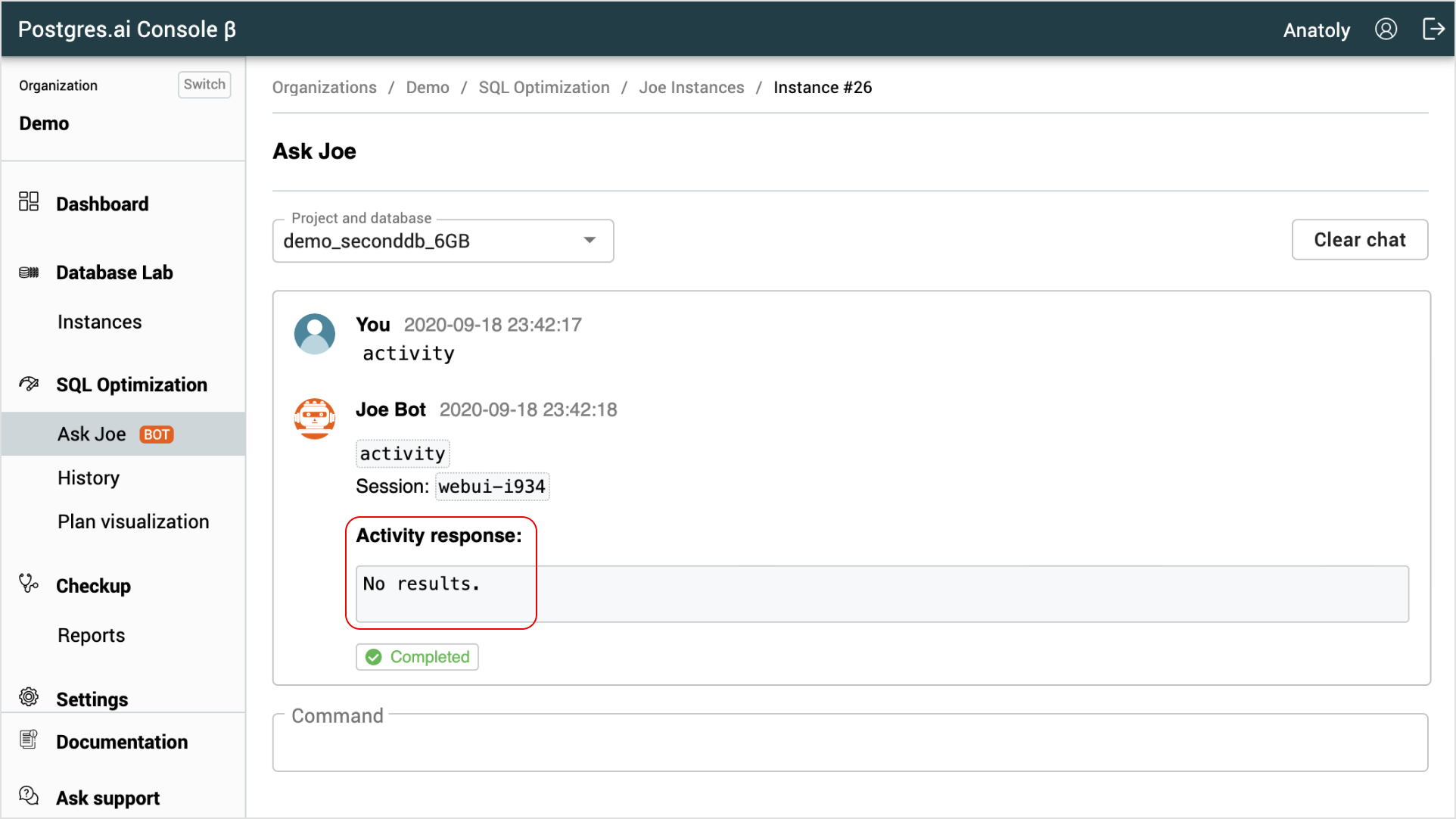Click Ask support in sidebar
The width and height of the screenshot is (1456, 819).
click(x=107, y=798)
